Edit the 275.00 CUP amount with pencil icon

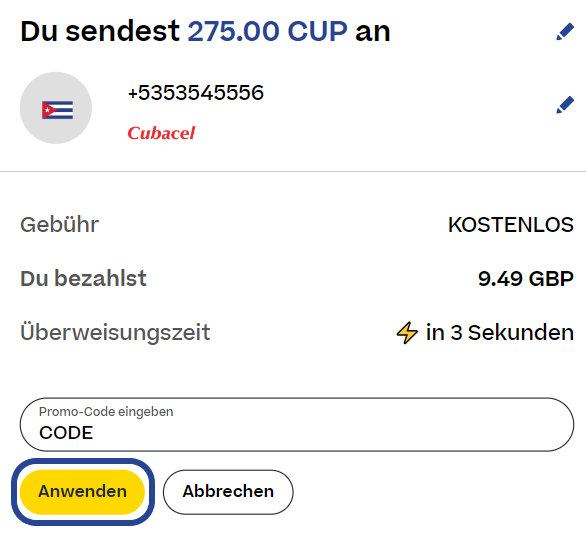coord(565,32)
